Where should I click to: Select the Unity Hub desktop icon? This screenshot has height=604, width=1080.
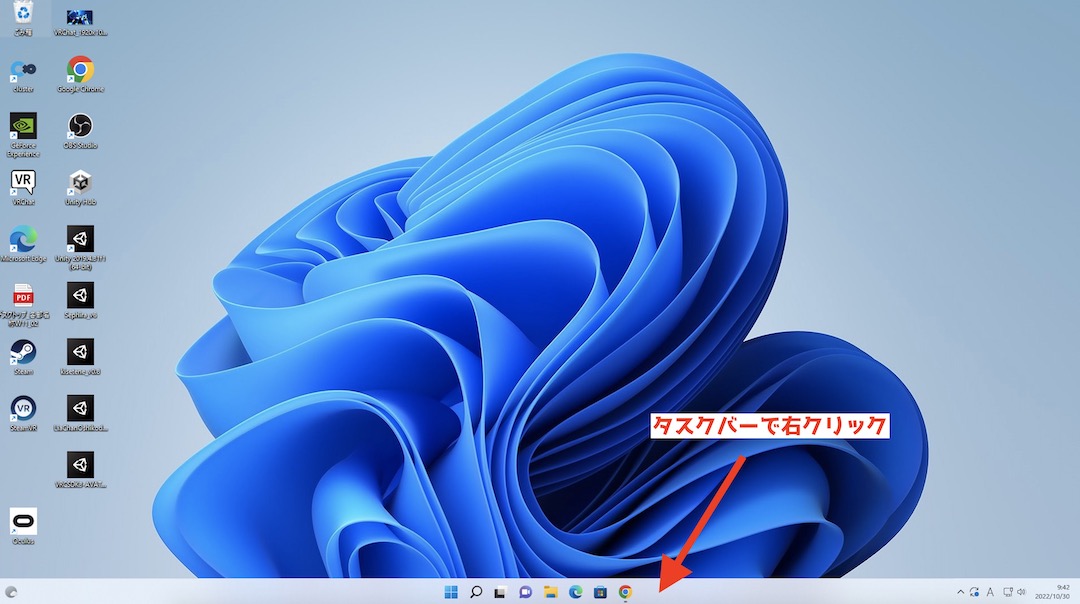[80, 184]
